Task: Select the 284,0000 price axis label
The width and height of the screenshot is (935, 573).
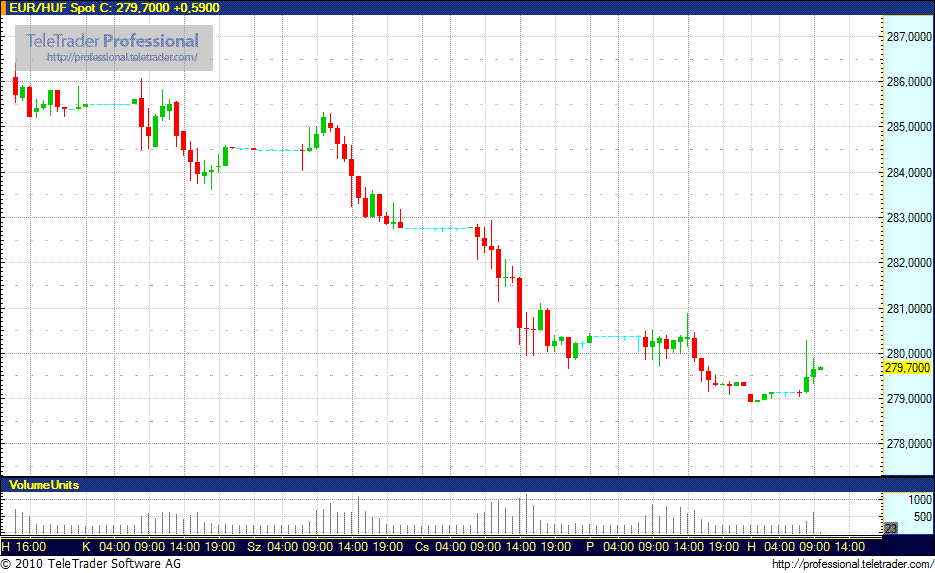Action: 909,172
